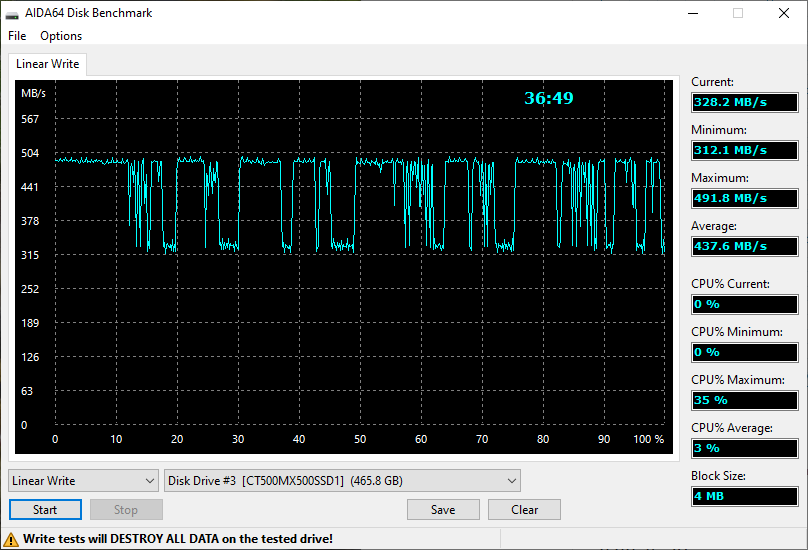This screenshot has width=808, height=550.
Task: Click the Current speed value 328.2 MB/s
Action: click(745, 102)
